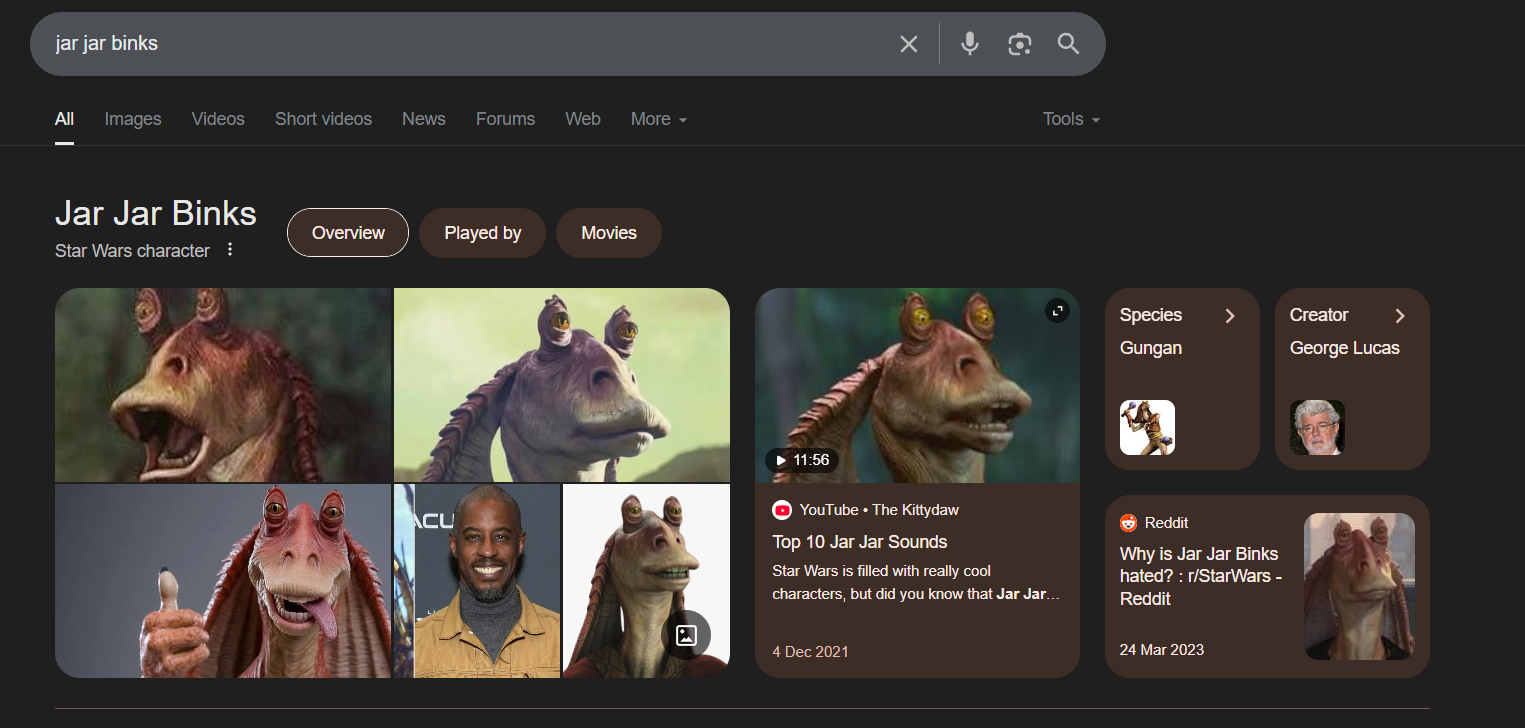
Task: Select the Overview chip
Action: (x=348, y=233)
